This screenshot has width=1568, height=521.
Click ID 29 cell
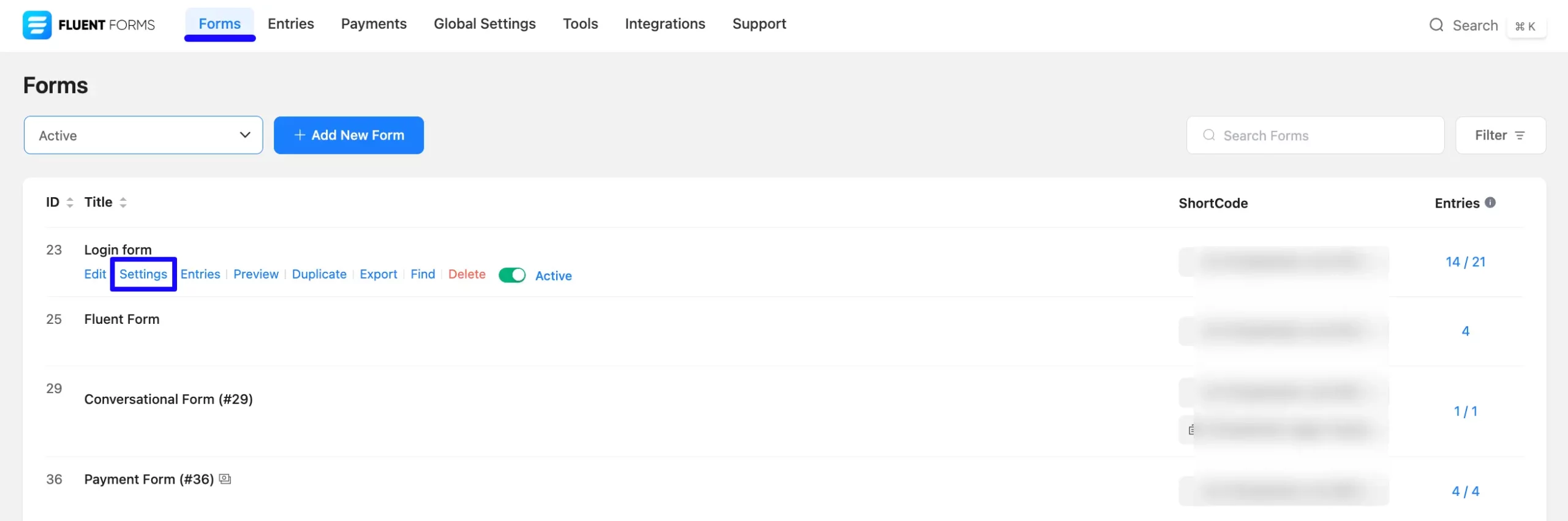coord(54,388)
